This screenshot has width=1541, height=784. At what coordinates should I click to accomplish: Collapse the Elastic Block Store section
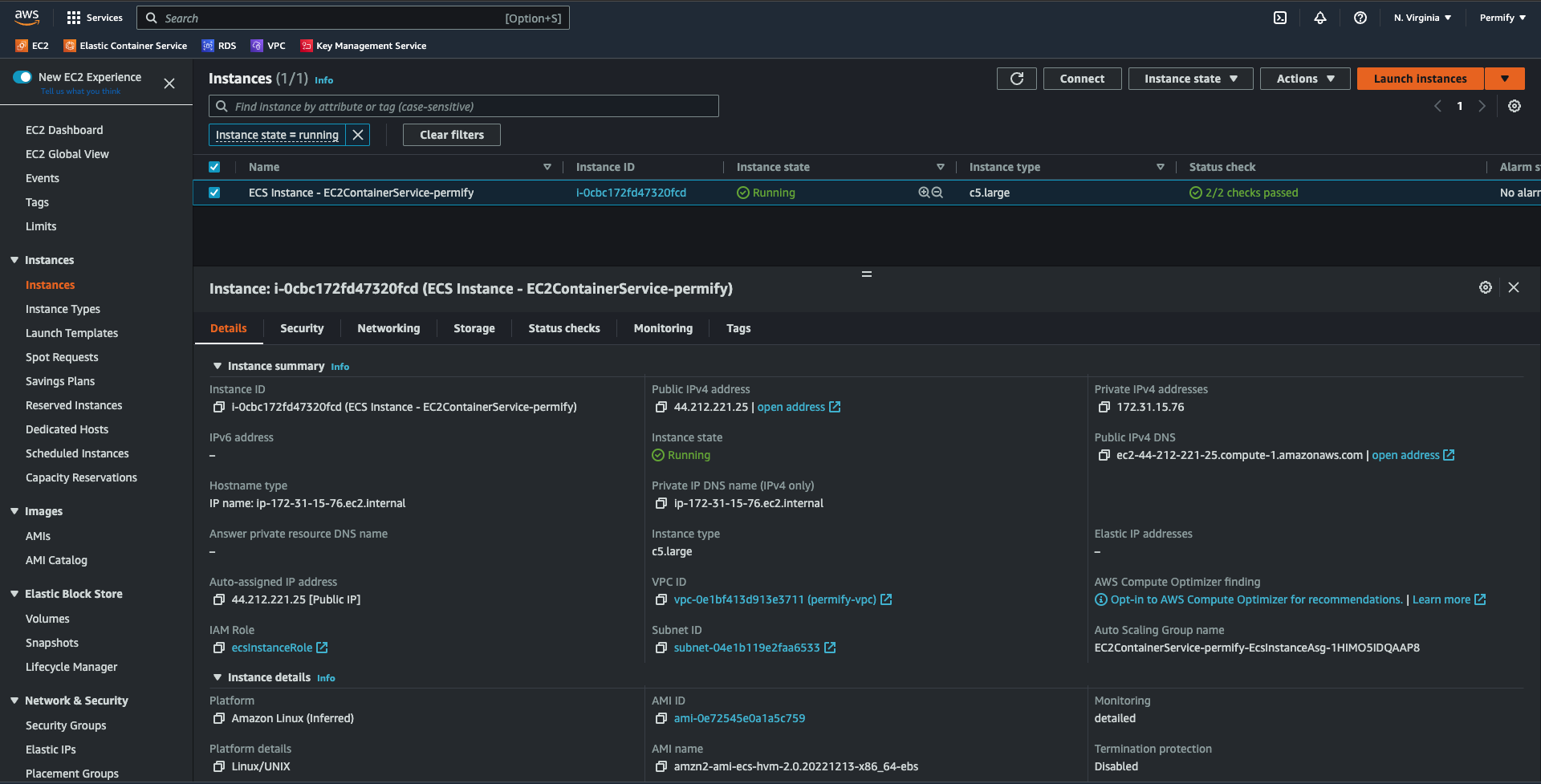pyautogui.click(x=14, y=594)
